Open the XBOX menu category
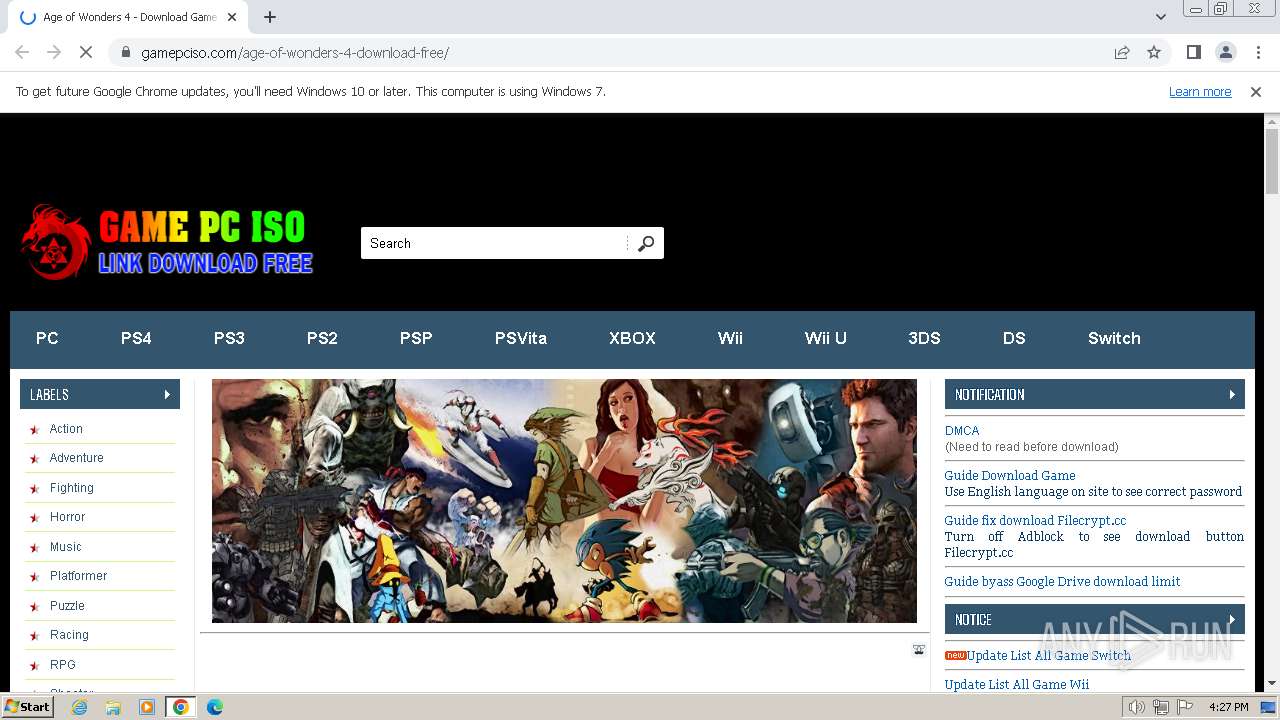 [x=632, y=338]
